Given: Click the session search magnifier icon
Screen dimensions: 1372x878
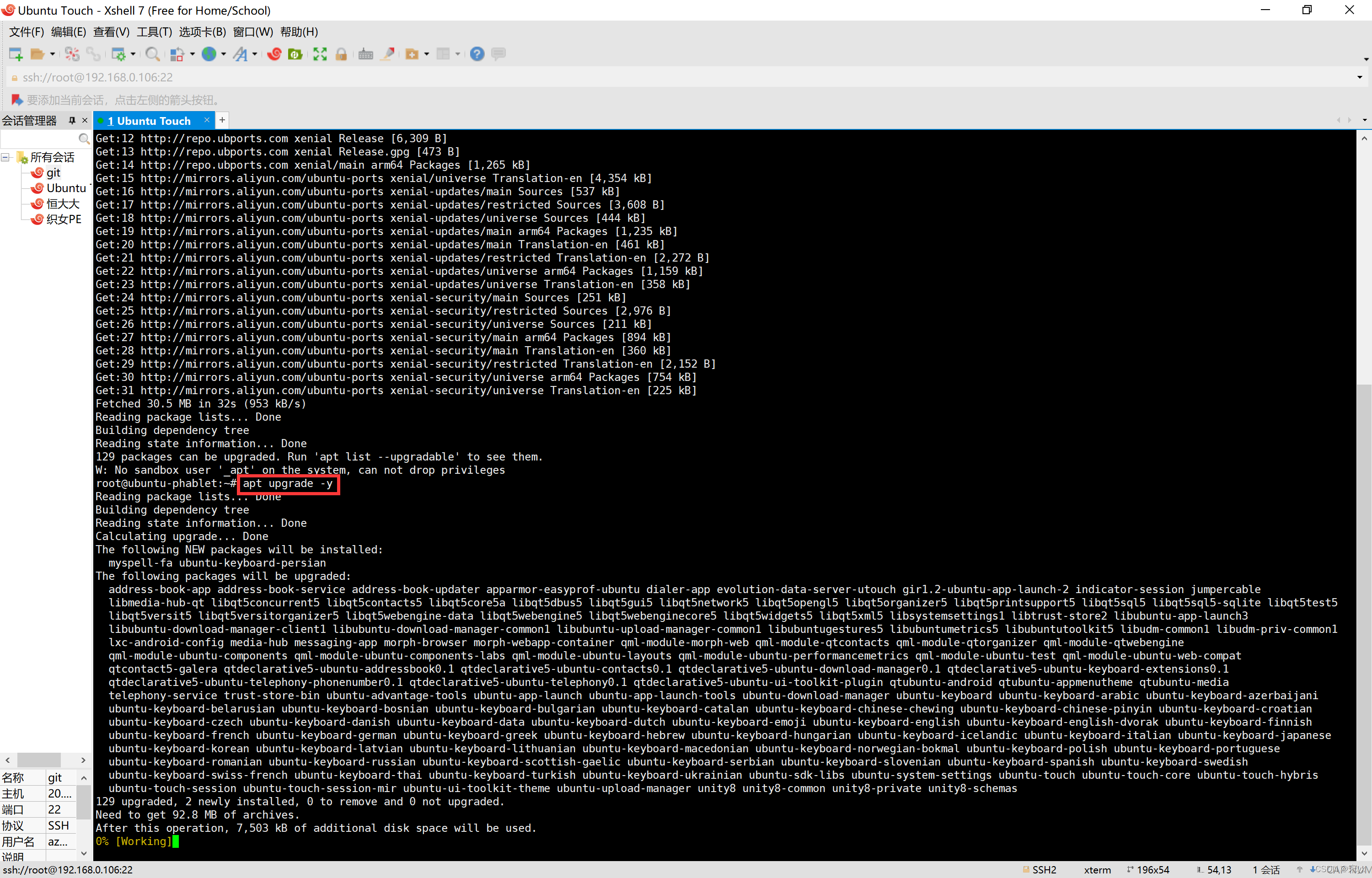Looking at the screenshot, I should pos(84,139).
